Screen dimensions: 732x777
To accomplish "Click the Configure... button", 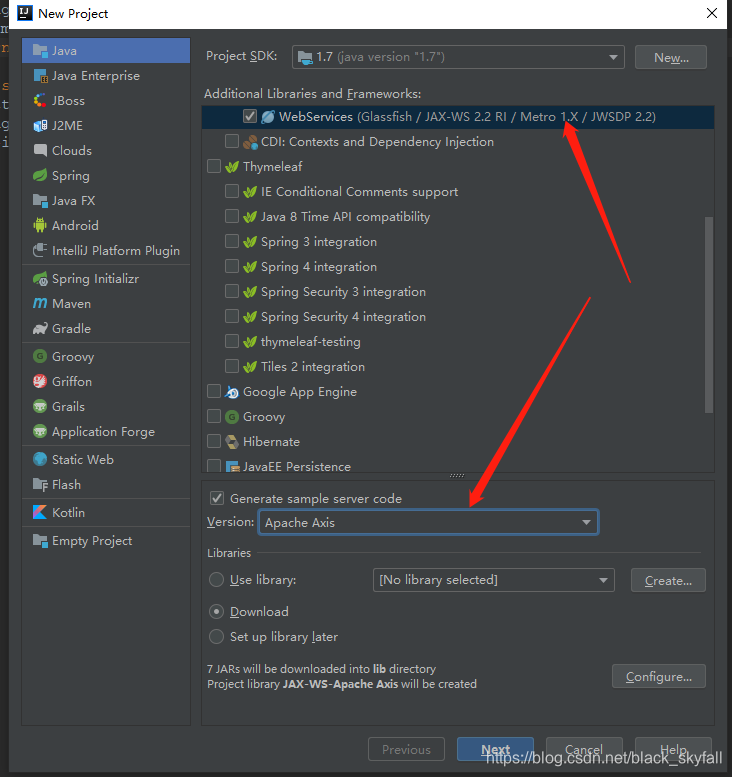I will 659,676.
